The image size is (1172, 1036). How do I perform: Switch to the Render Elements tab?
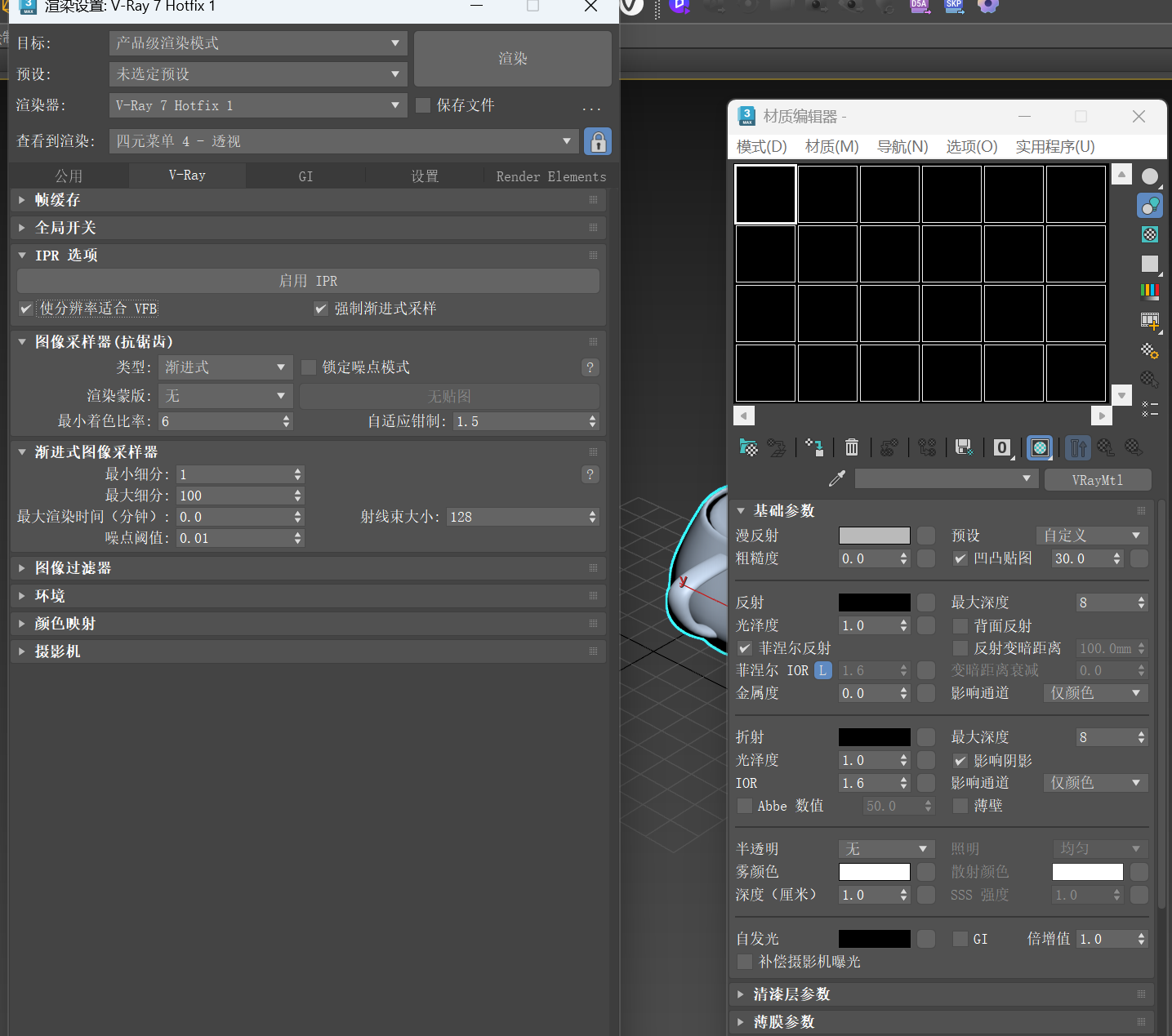pos(551,176)
